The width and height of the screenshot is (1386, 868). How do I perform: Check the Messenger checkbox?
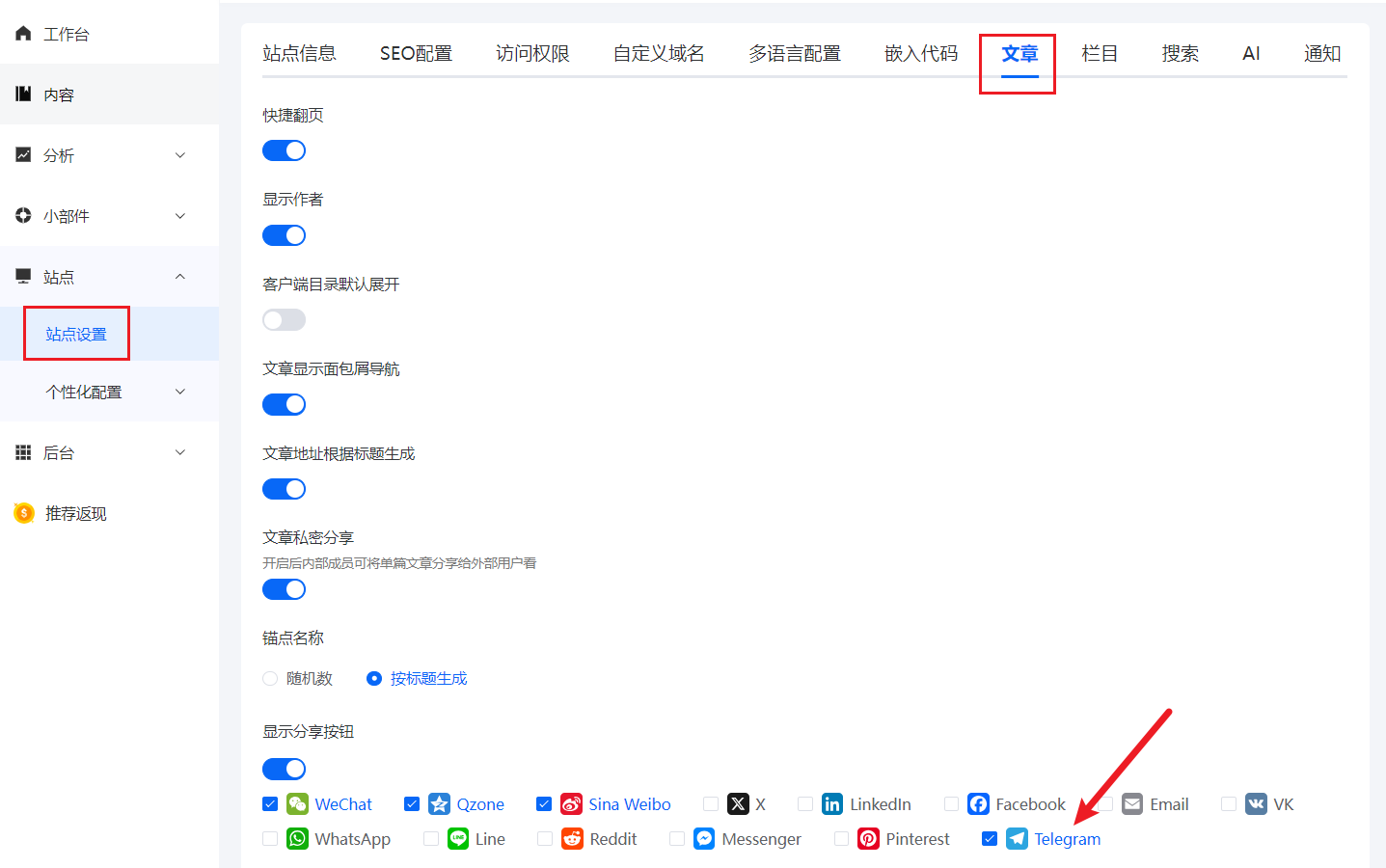(677, 838)
